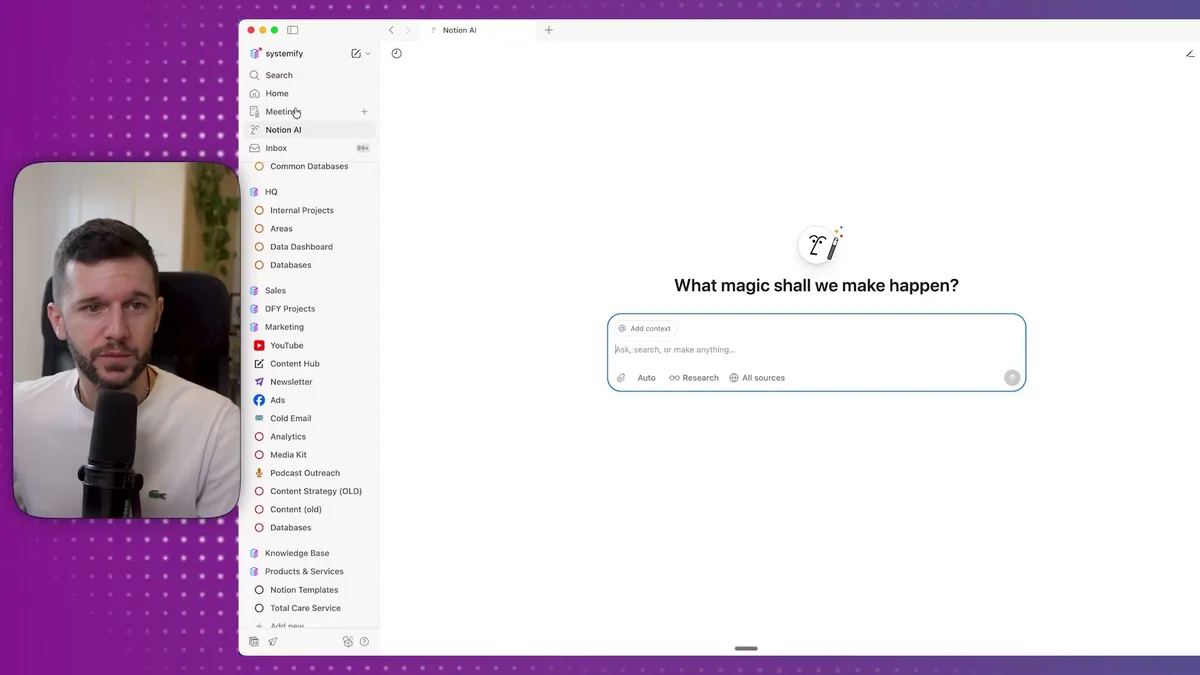
Task: Open the Home menu item
Action: 277,93
